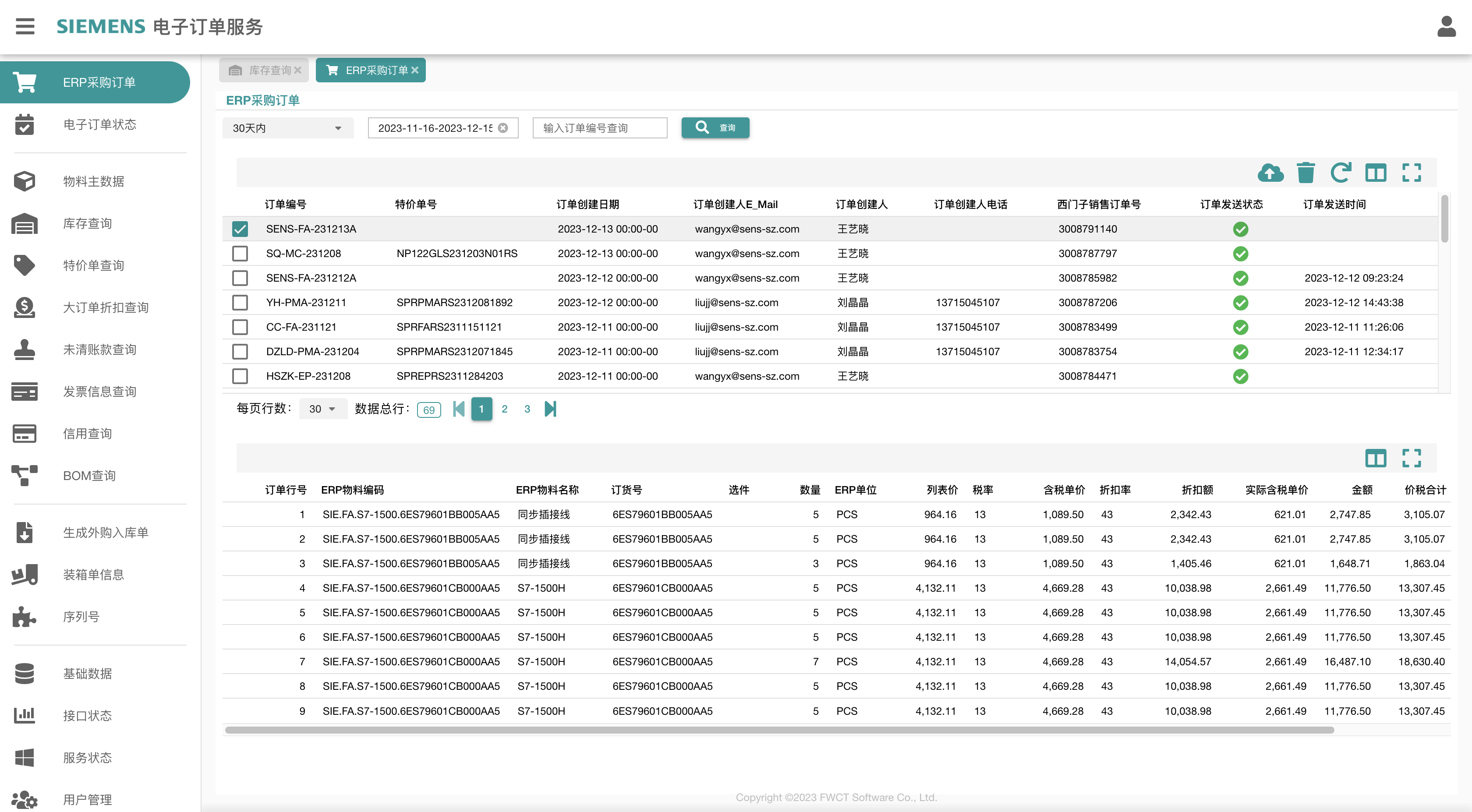This screenshot has height=812, width=1472.
Task: Click the 基础数据 database icon
Action: [x=25, y=674]
